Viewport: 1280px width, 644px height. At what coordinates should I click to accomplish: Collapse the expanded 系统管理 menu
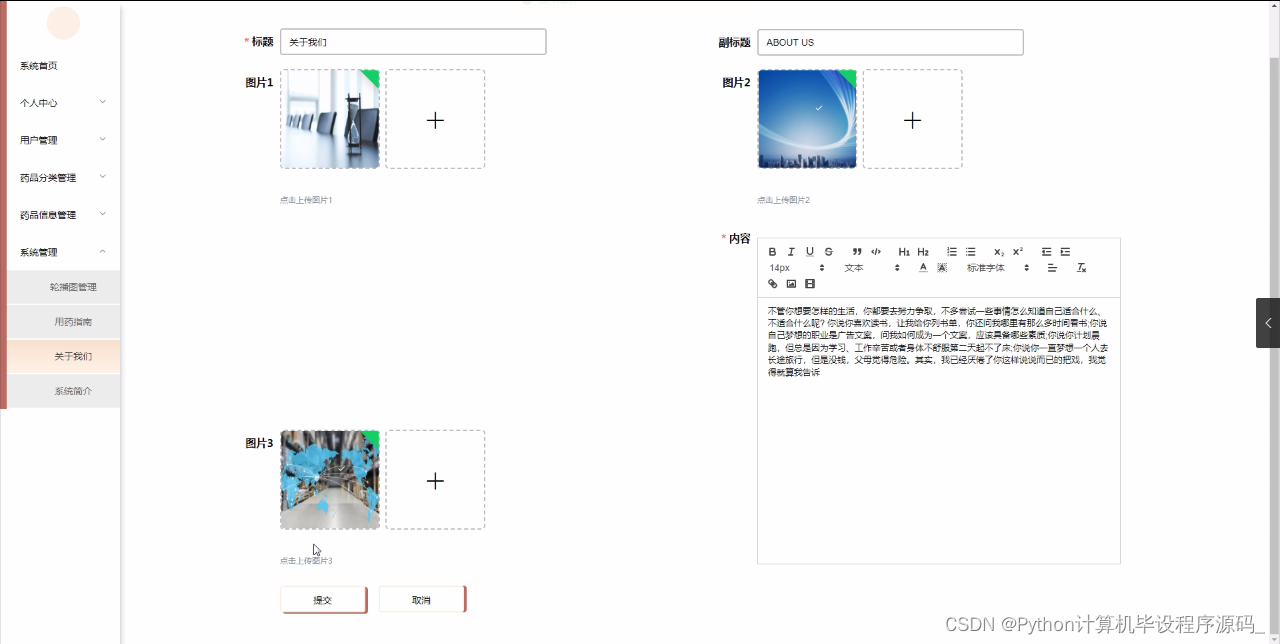(x=53, y=251)
